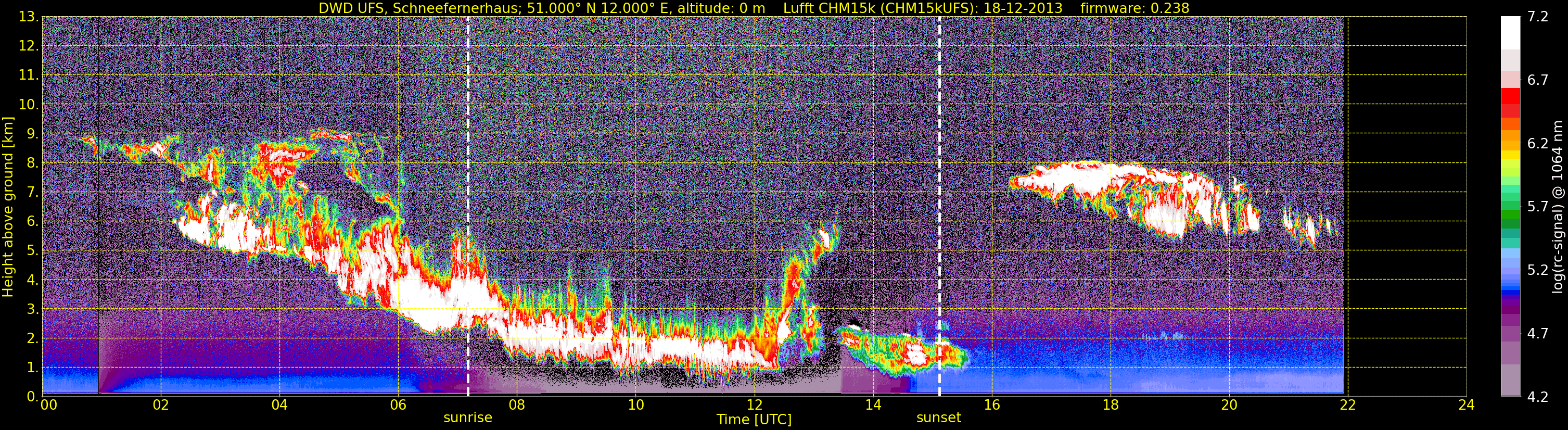Click the time axis tick '00'

[49, 405]
